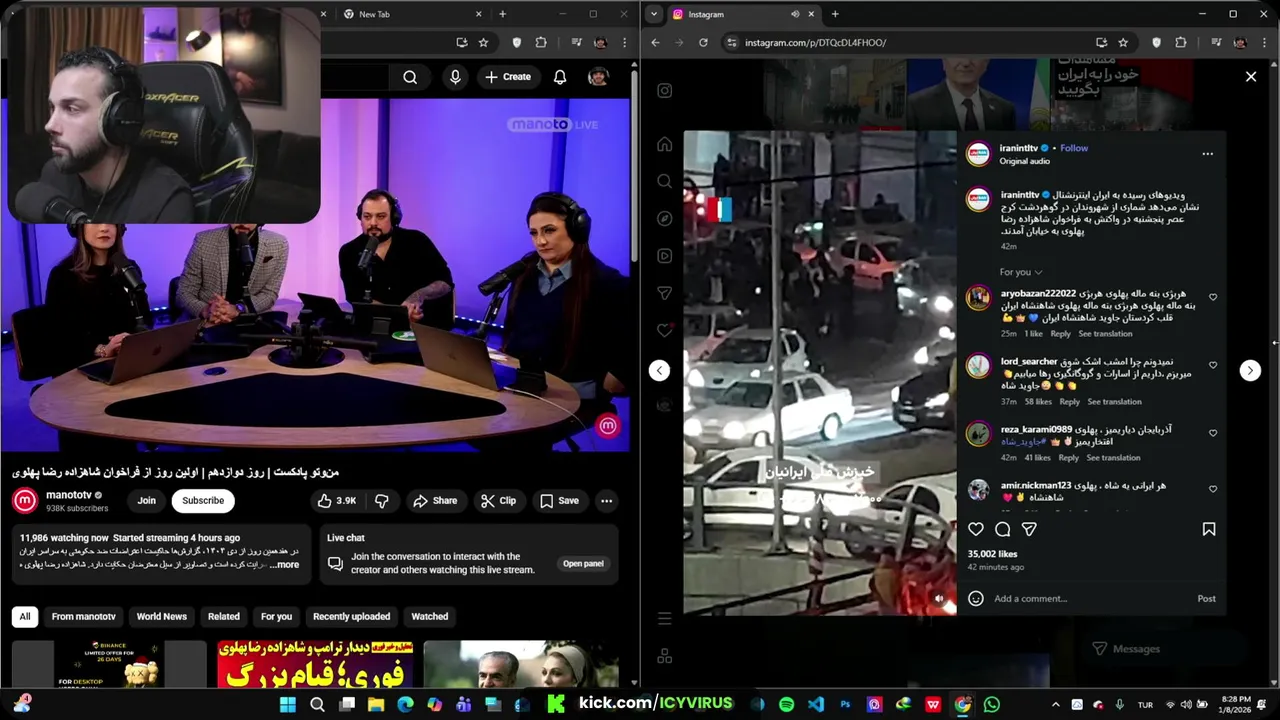
Task: Open Instagram Home from the sidebar
Action: tap(664, 144)
